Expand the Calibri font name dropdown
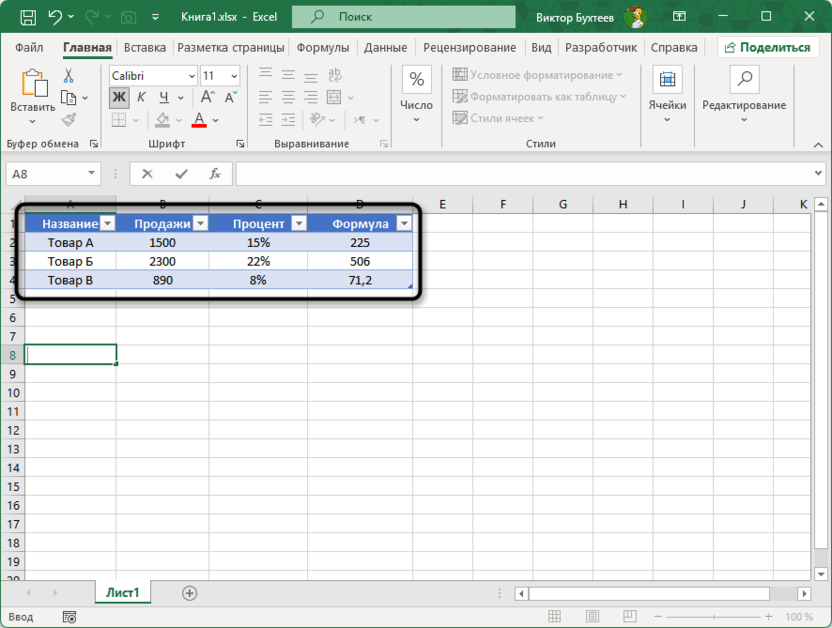 190,76
